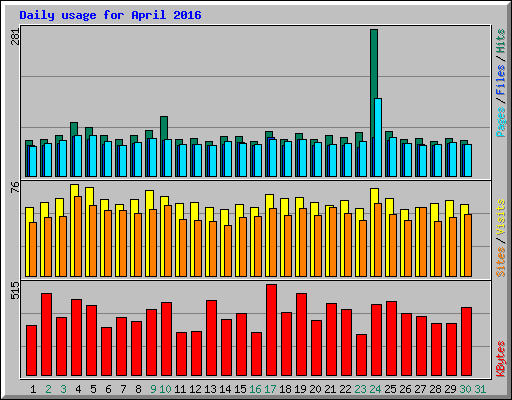
Task: Click the 'Hits' legend label
Action: click(501, 41)
